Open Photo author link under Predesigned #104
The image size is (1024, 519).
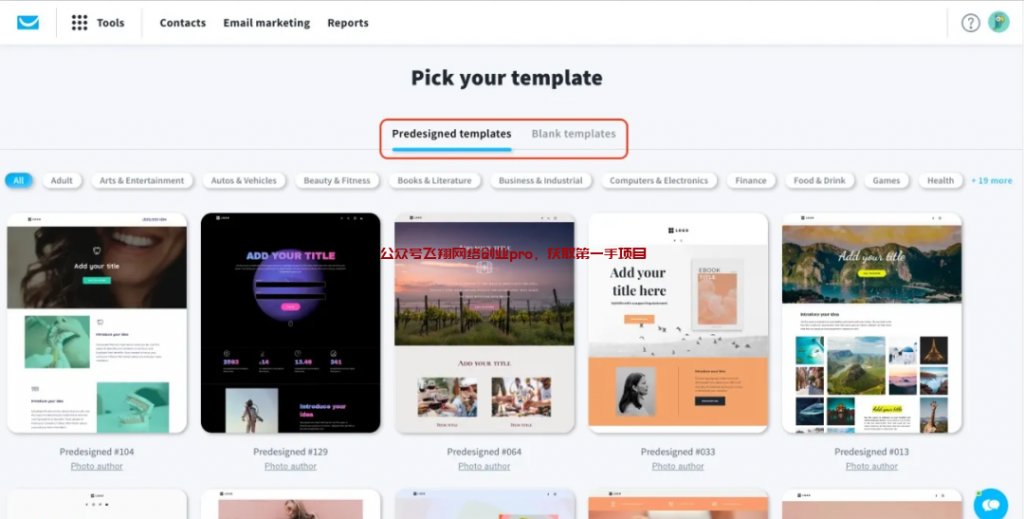tap(97, 466)
